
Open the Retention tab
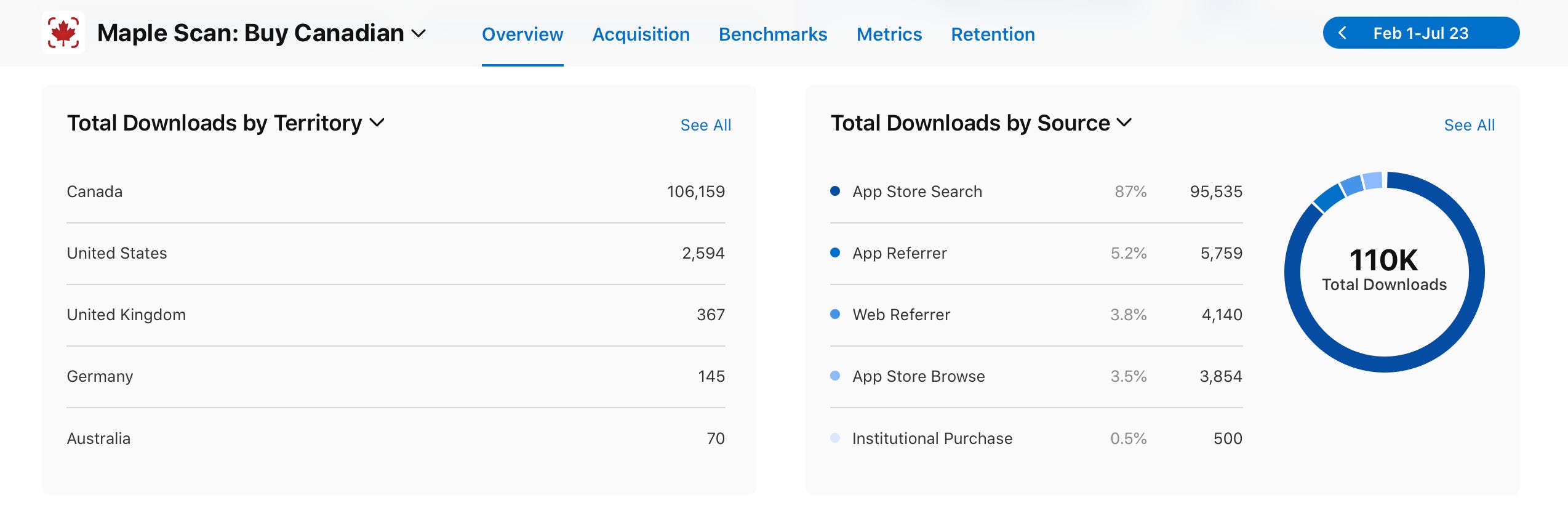[x=993, y=34]
